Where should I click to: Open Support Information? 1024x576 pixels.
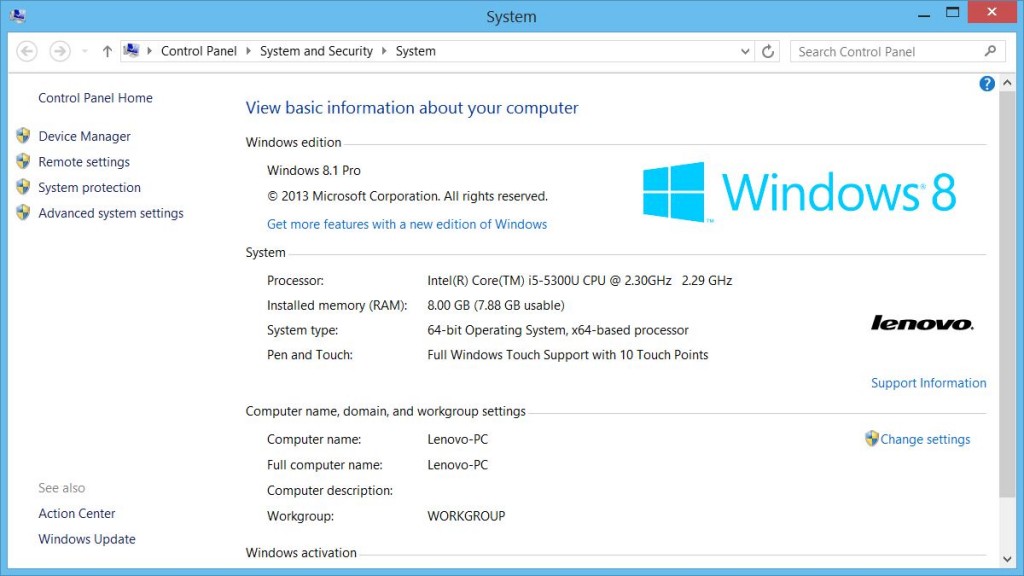[928, 382]
